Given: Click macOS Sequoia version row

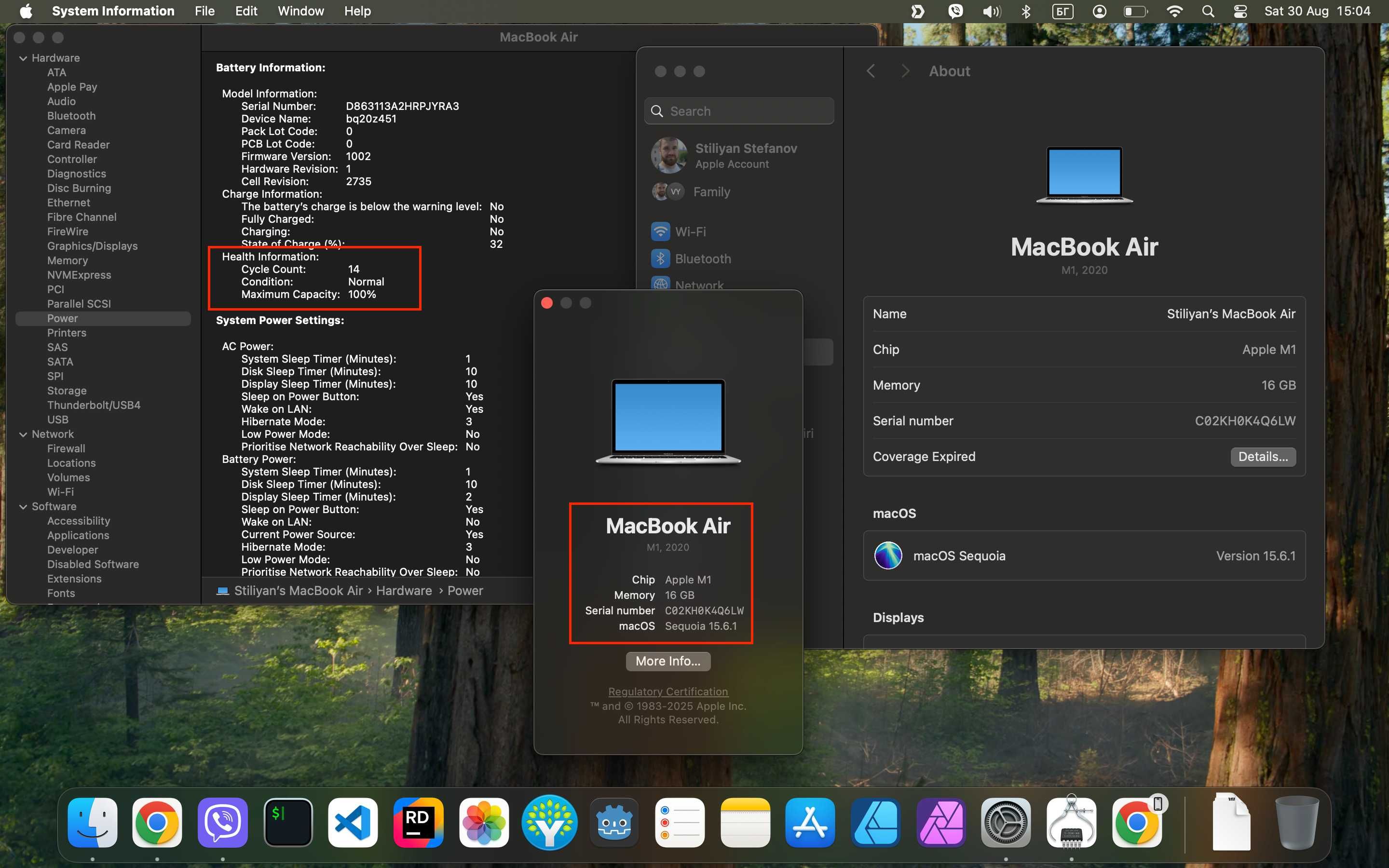Looking at the screenshot, I should (1084, 555).
